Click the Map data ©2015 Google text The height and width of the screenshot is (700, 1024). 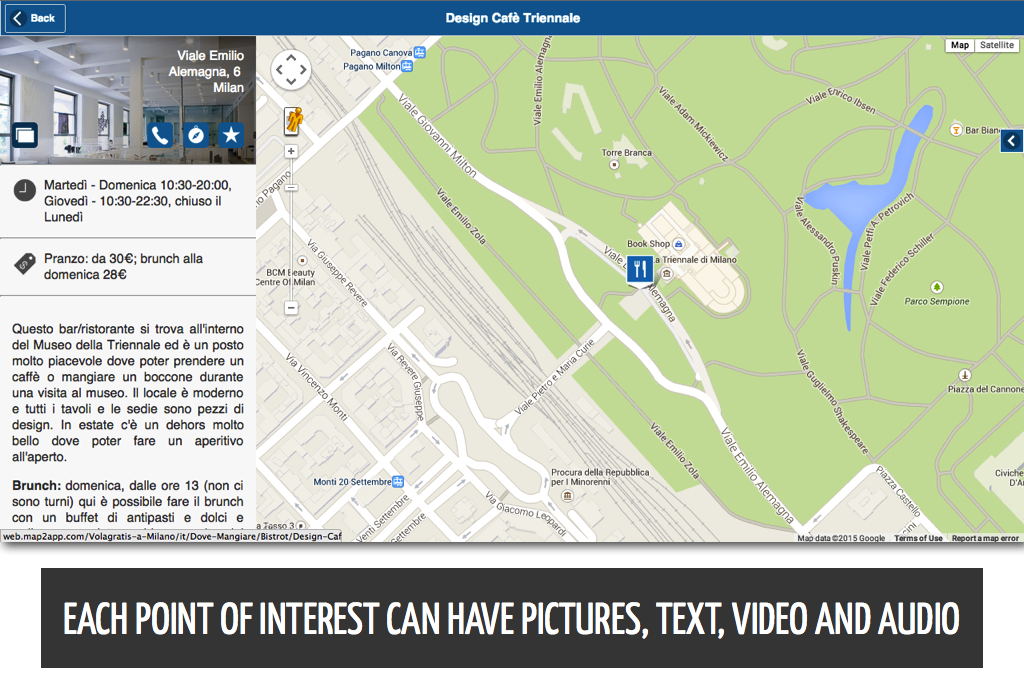point(841,538)
